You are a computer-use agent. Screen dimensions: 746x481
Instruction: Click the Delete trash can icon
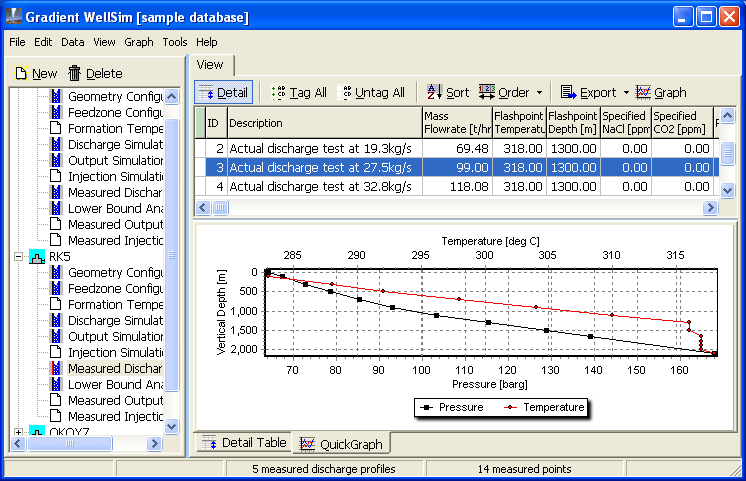74,73
